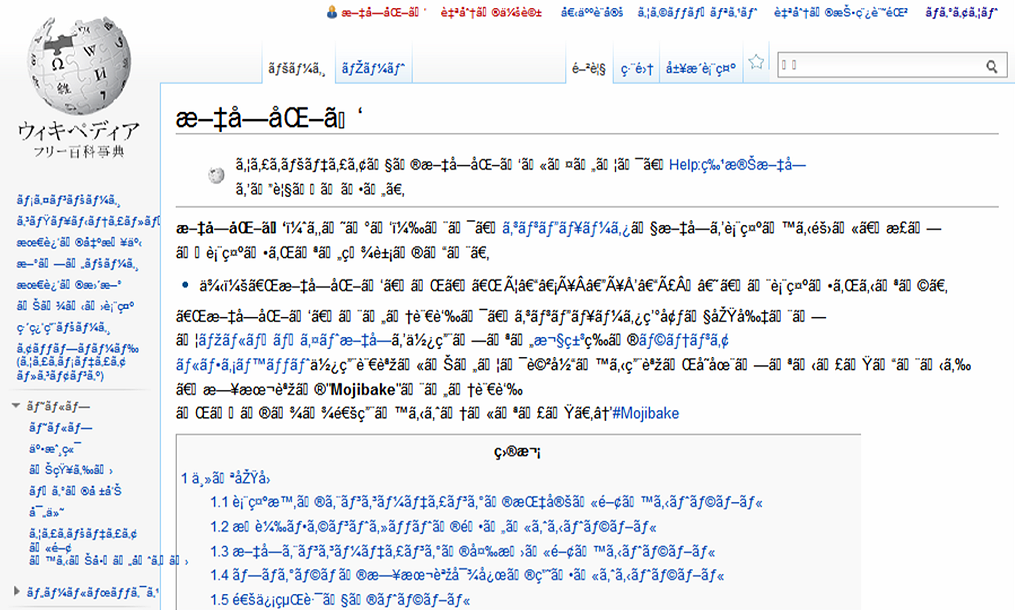Open the edit tab beside the read tab
The image size is (1015, 610).
coord(637,67)
